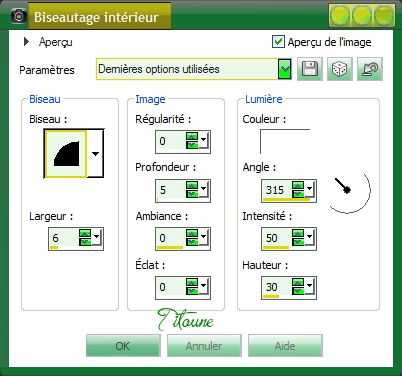Image resolution: width=402 pixels, height=376 pixels.
Task: Open the Paramètres presets dropdown
Action: pyautogui.click(x=284, y=69)
